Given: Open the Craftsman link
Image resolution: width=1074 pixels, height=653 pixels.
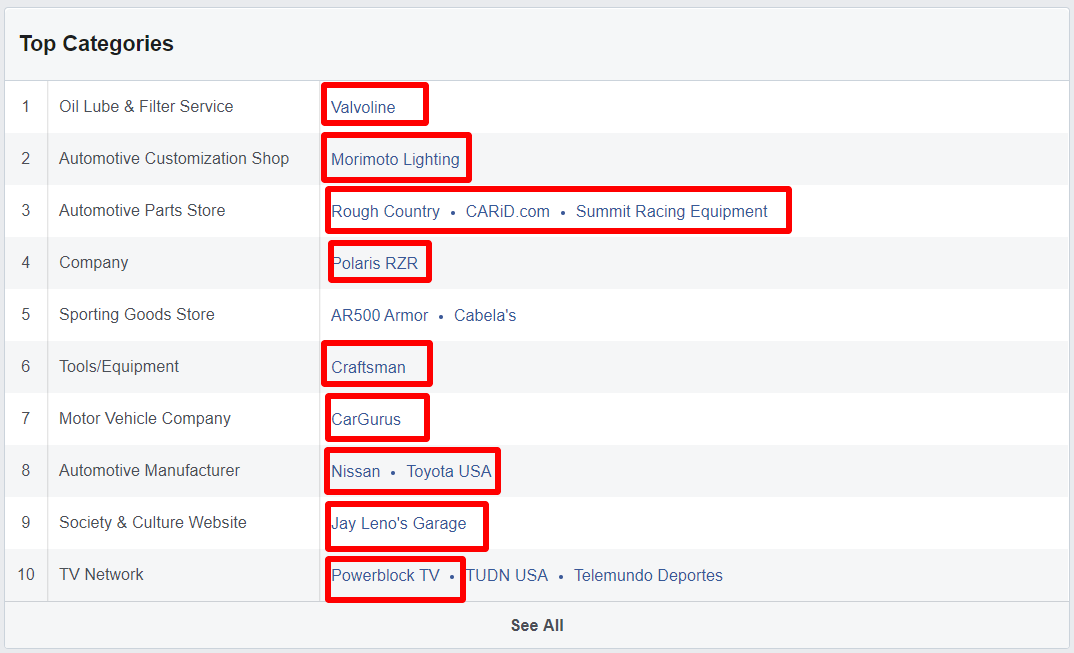Looking at the screenshot, I should [x=369, y=368].
